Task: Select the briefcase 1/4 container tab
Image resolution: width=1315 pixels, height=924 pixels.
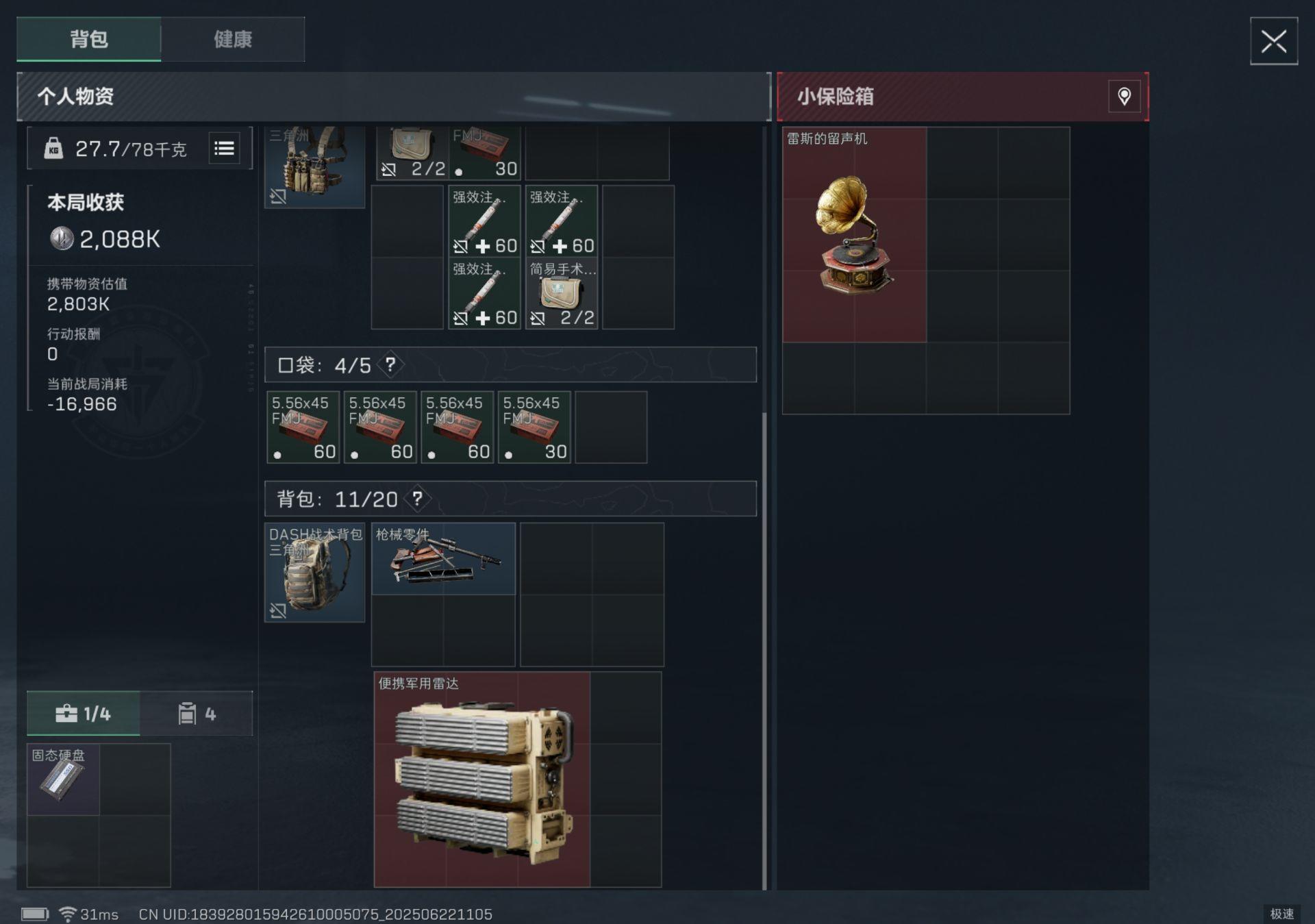Action: tap(84, 714)
